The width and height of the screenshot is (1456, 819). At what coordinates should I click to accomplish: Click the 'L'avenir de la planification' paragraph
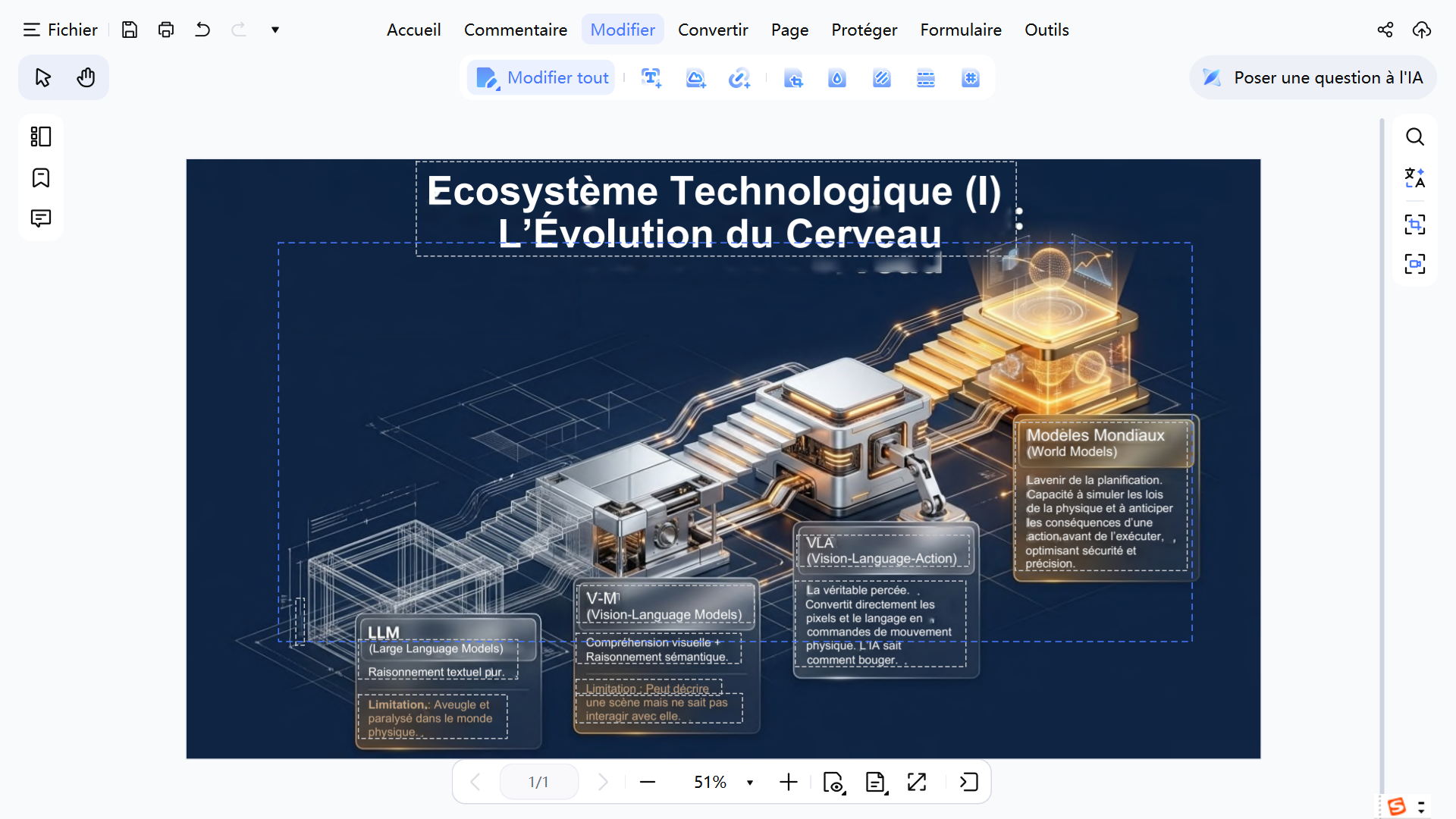(1101, 522)
